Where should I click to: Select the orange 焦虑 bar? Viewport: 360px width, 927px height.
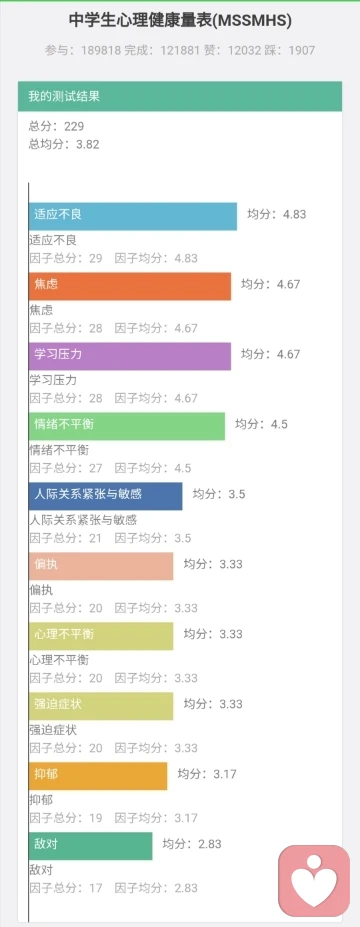pos(130,286)
